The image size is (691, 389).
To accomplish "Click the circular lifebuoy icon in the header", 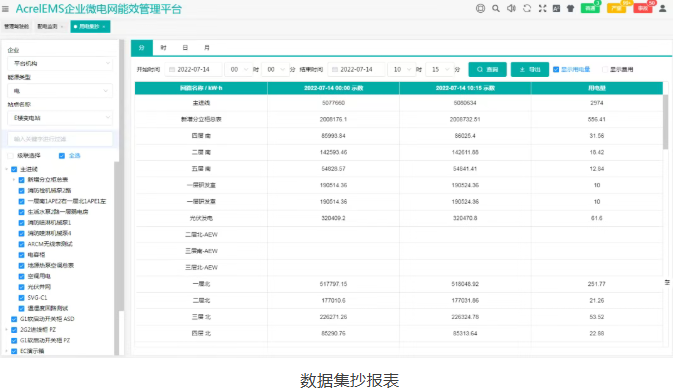I will pos(480,8).
